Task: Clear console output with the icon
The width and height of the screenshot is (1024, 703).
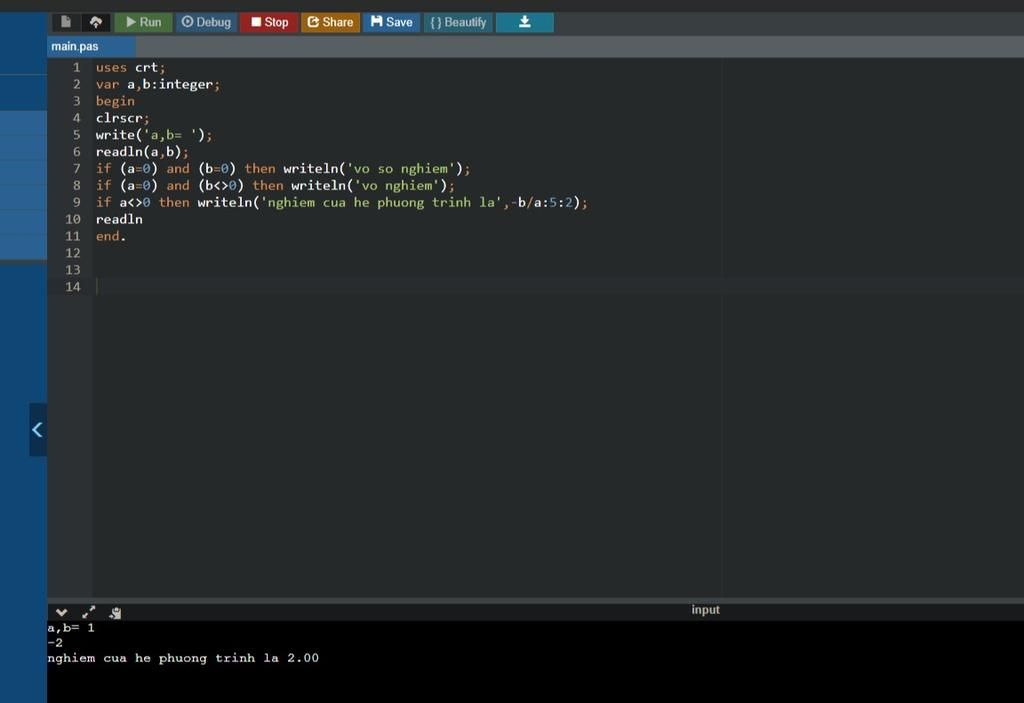Action: point(116,612)
